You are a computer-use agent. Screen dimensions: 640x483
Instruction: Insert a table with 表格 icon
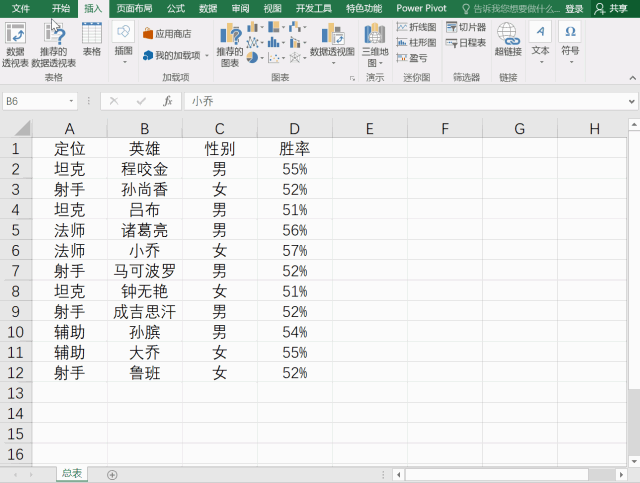point(91,40)
